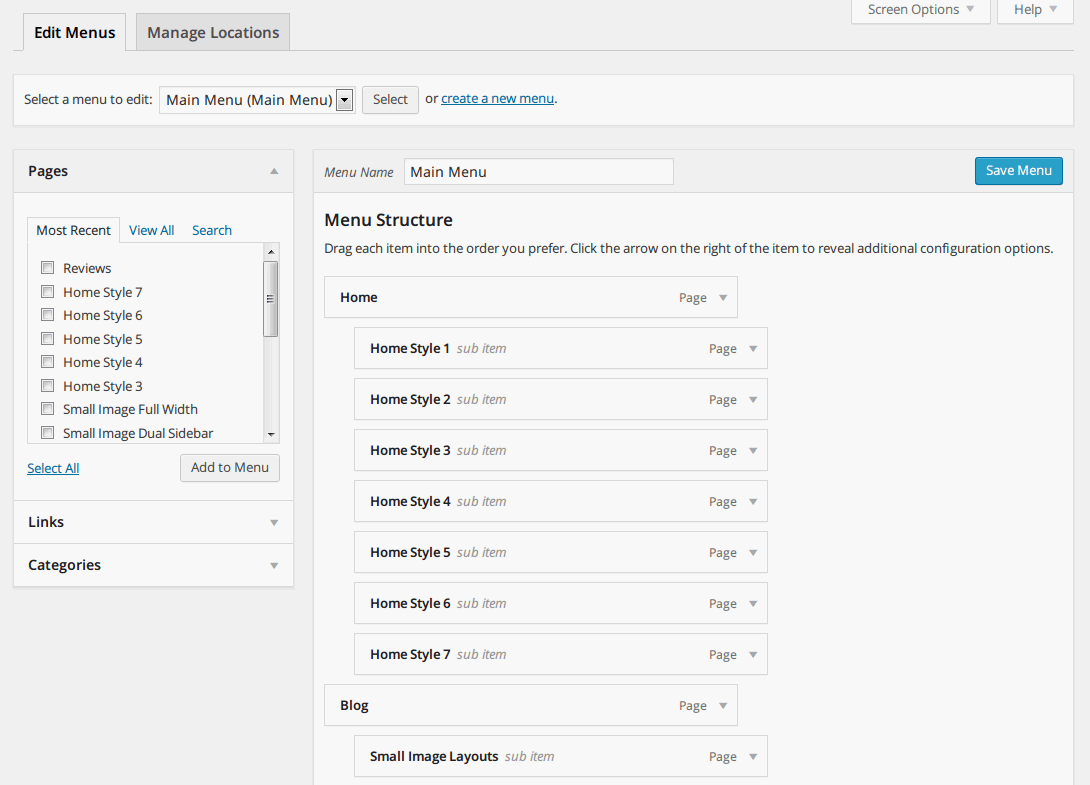
Task: Follow the create a new menu link
Action: [x=497, y=99]
